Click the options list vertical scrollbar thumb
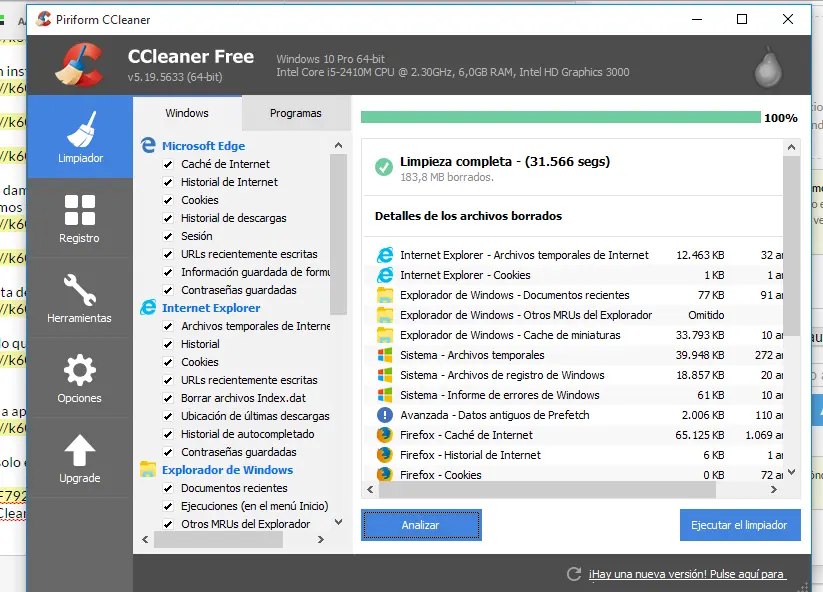The image size is (823, 592). (x=339, y=234)
